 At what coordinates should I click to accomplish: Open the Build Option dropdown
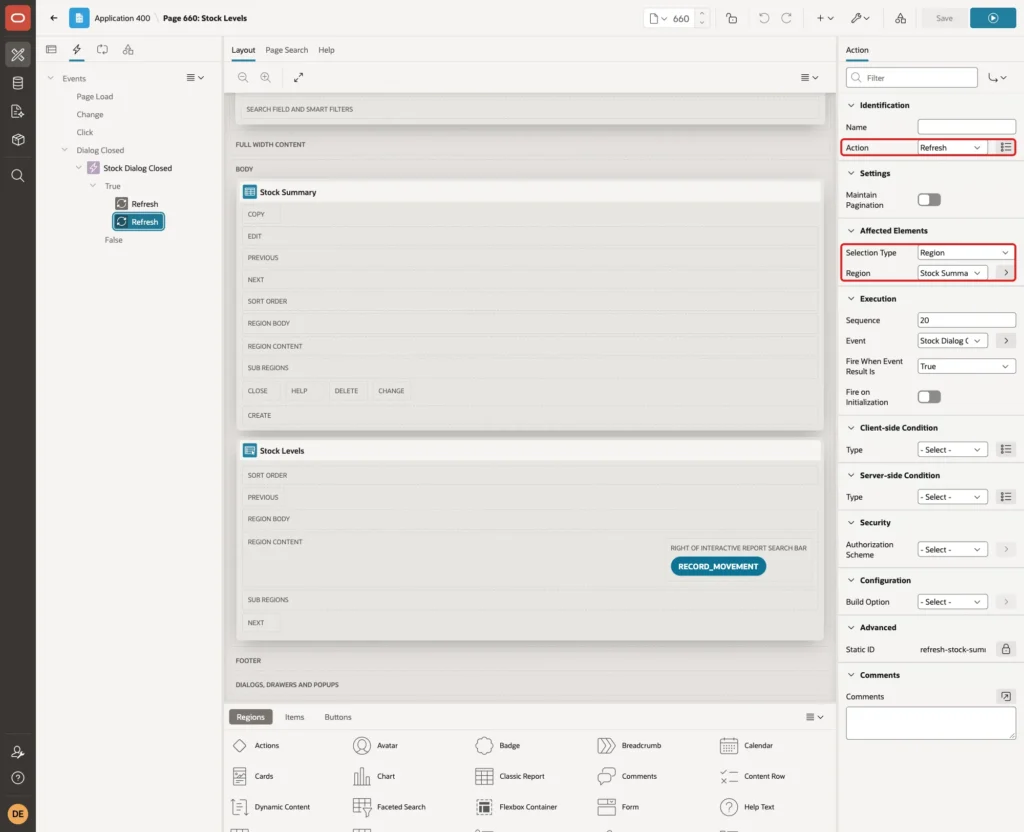(952, 602)
